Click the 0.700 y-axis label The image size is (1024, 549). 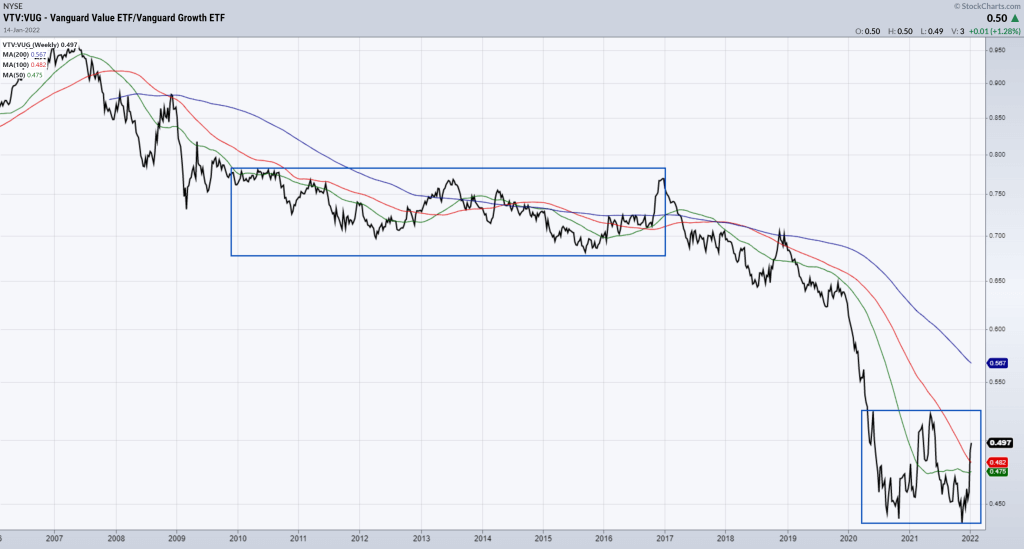(x=997, y=236)
